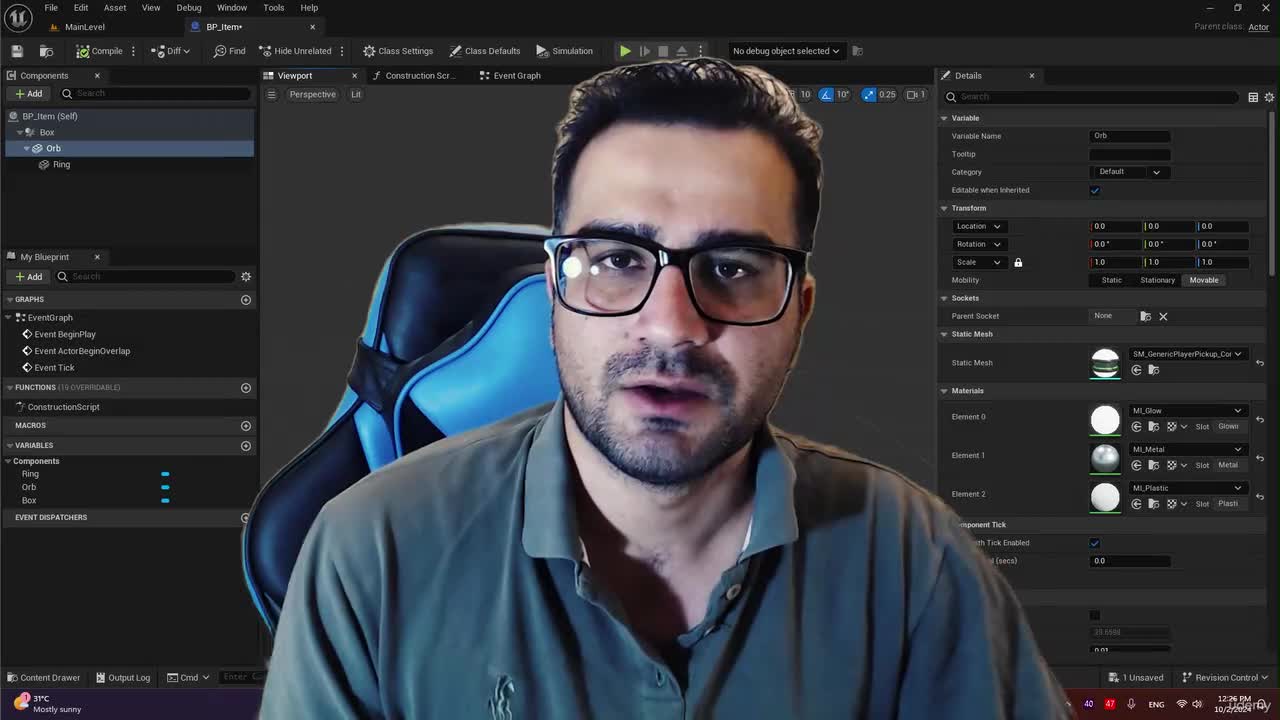Viewport: 1280px width, 720px height.
Task: Toggle Orb variable visibility pill
Action: click(x=165, y=487)
